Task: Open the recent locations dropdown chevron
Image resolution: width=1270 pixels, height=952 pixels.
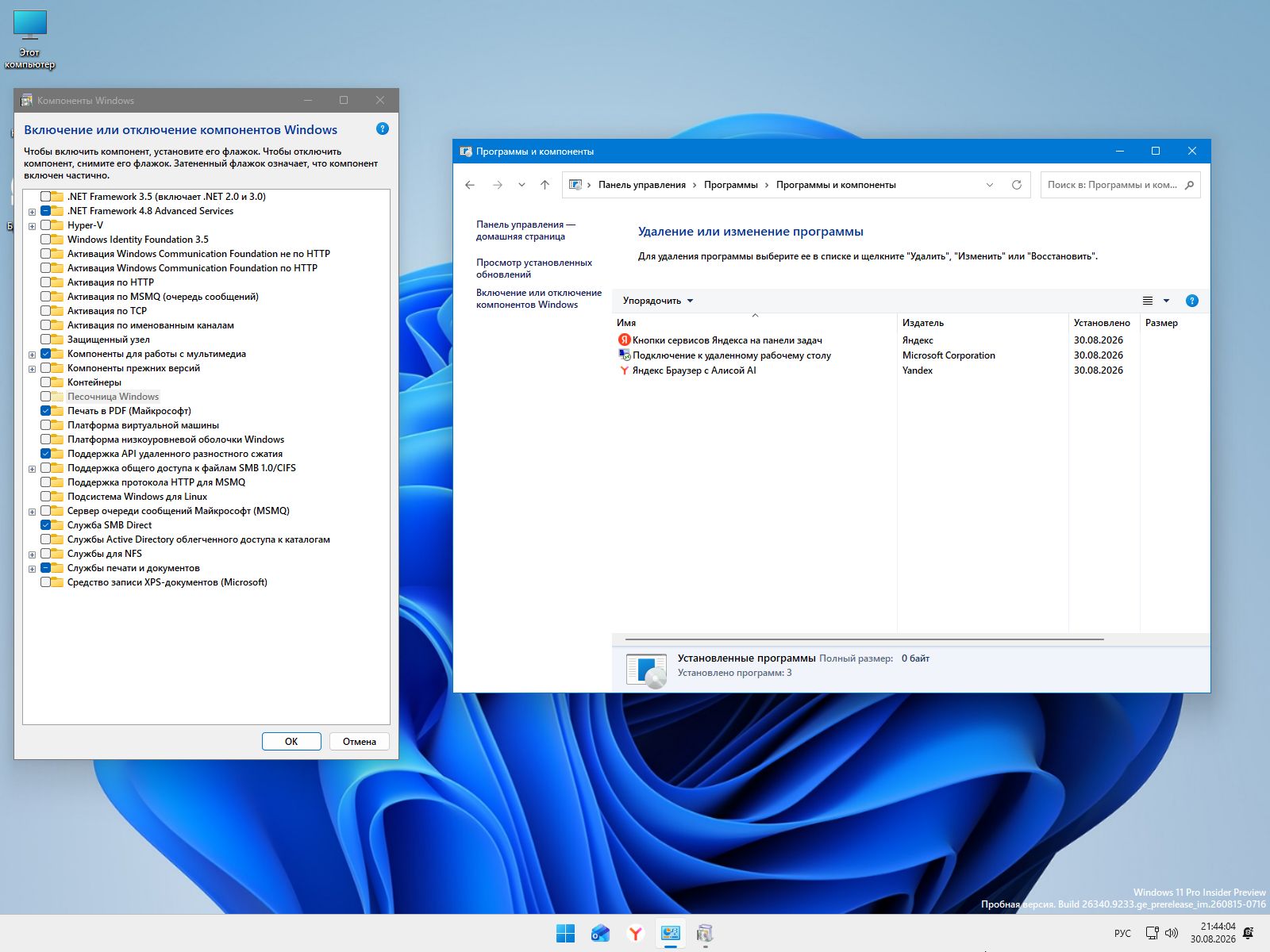Action: (521, 185)
